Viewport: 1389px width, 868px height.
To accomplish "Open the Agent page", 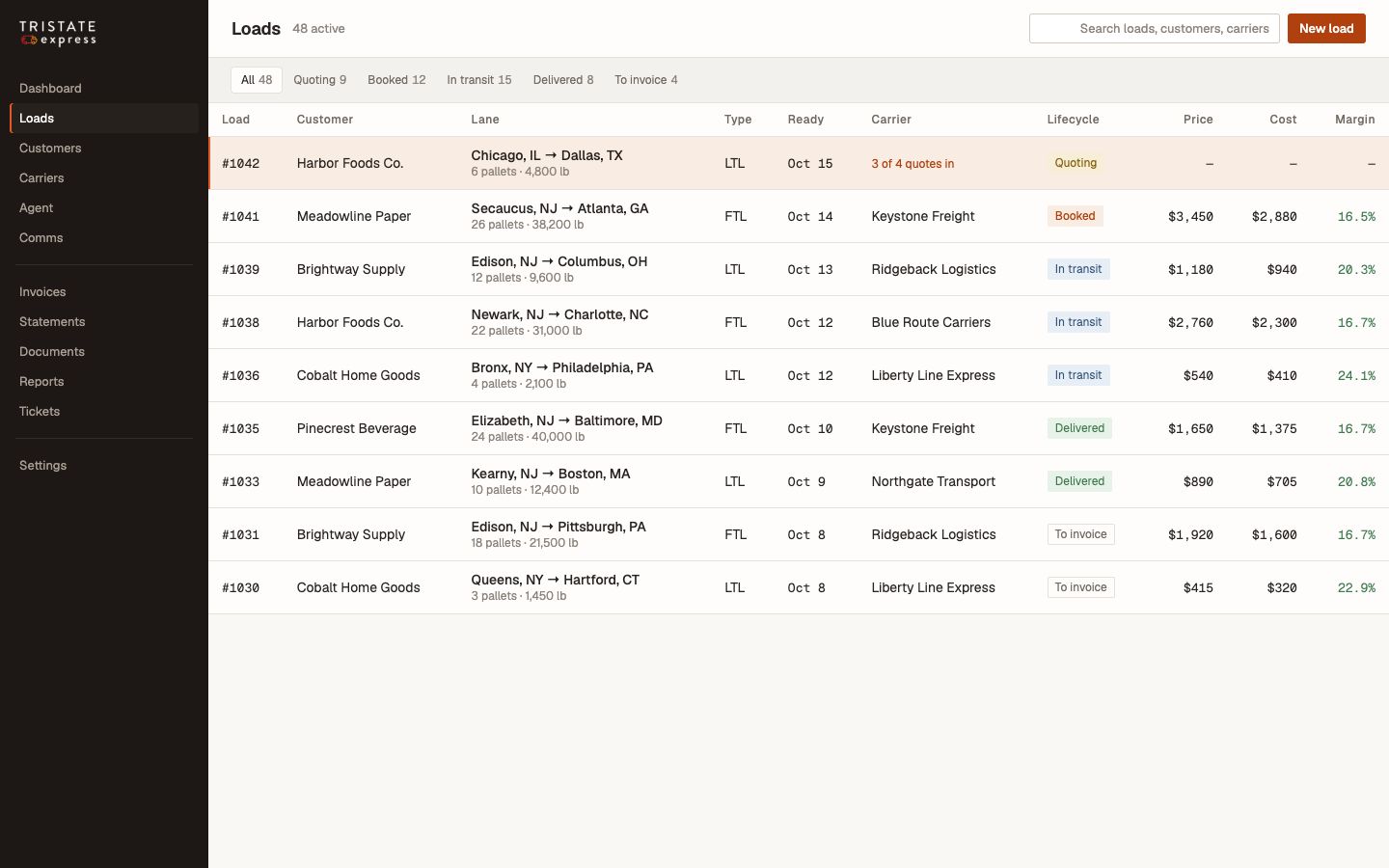I will [104, 207].
